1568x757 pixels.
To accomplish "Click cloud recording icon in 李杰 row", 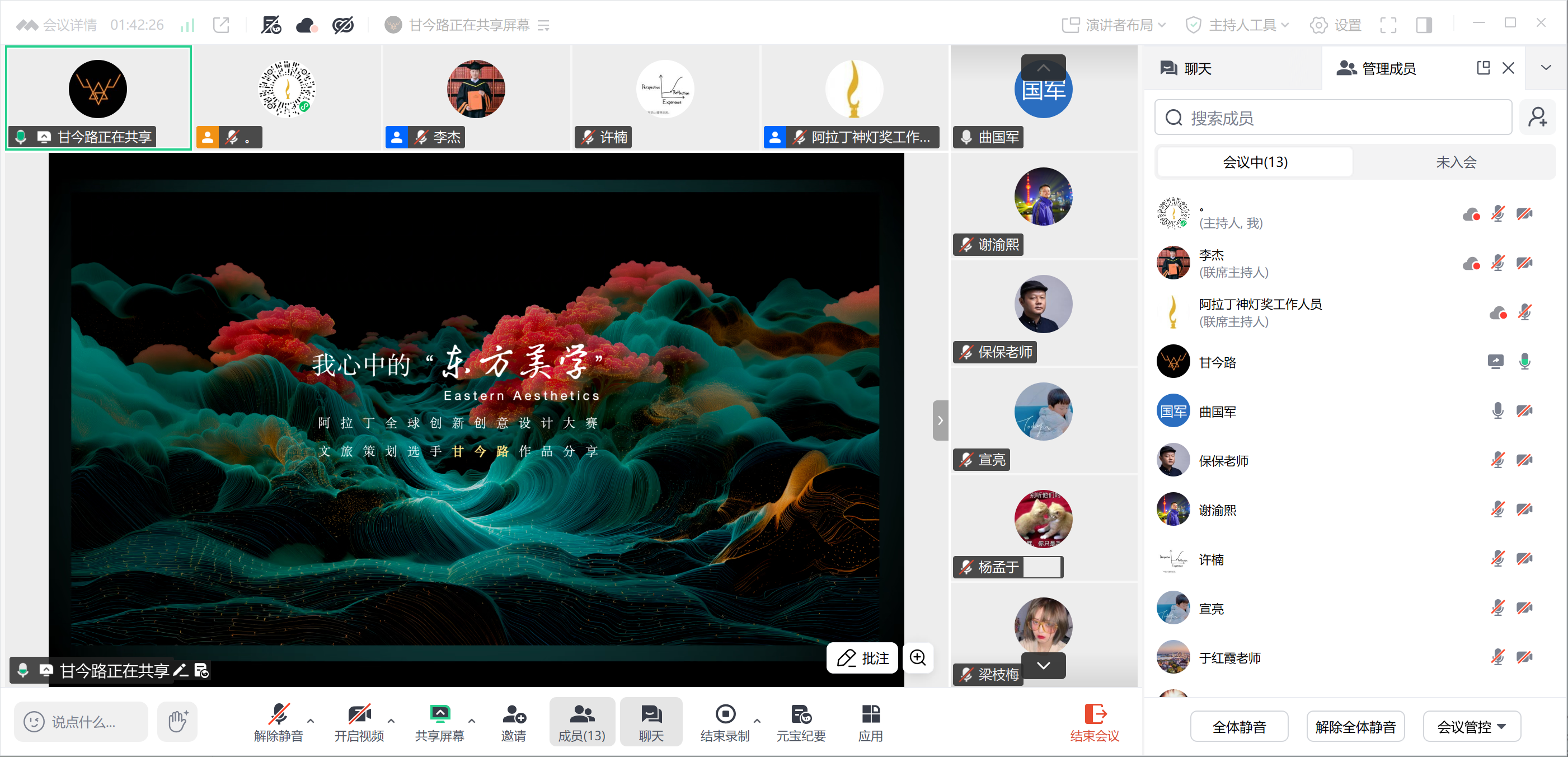I will point(1471,263).
